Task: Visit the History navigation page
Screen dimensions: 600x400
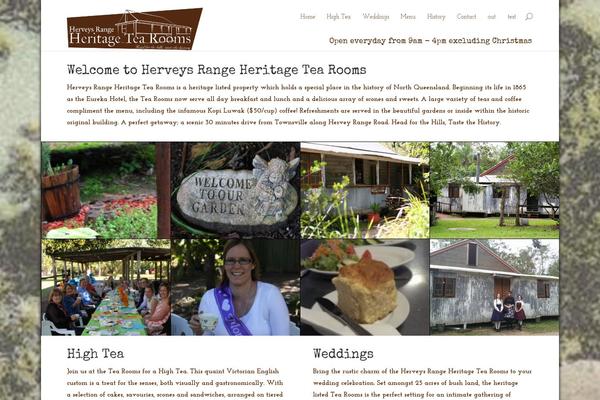Action: (436, 16)
